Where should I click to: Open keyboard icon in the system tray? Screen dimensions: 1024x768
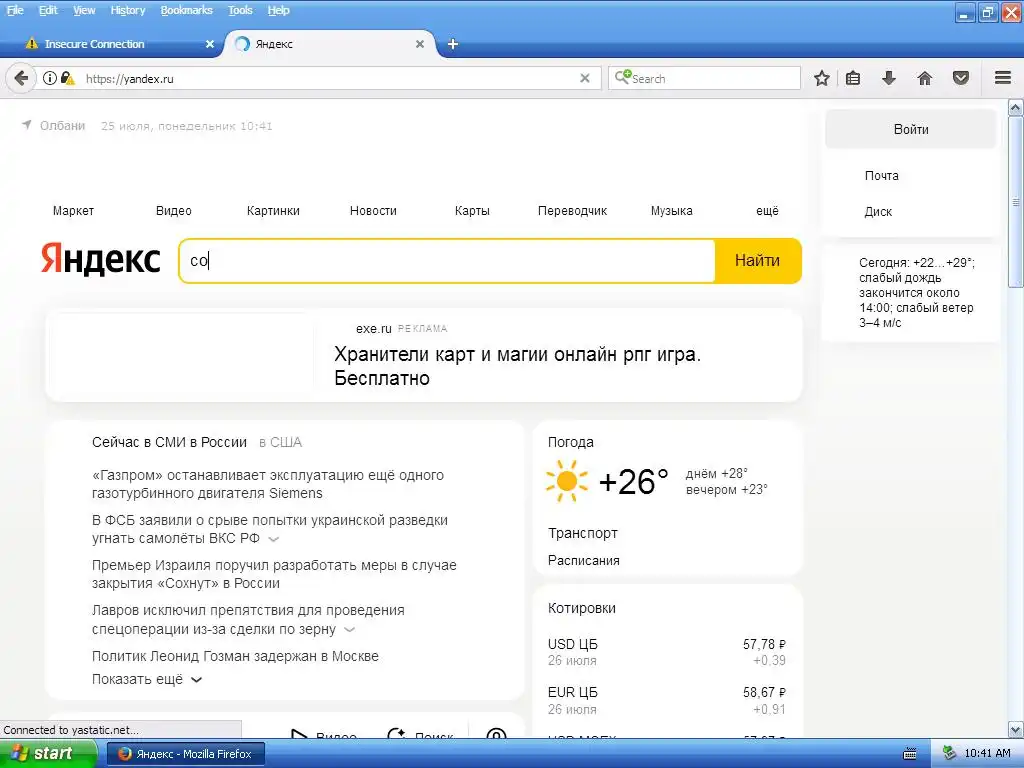pos(910,754)
